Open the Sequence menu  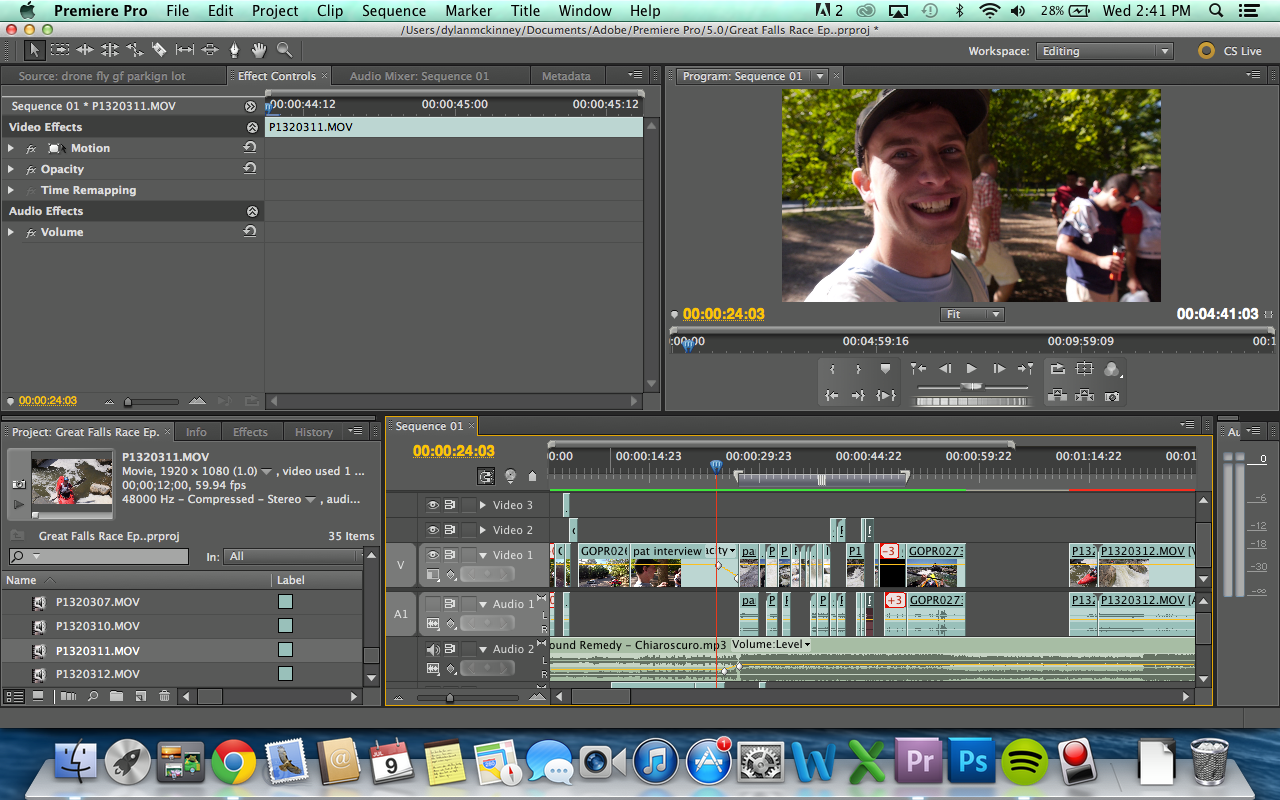coord(394,11)
